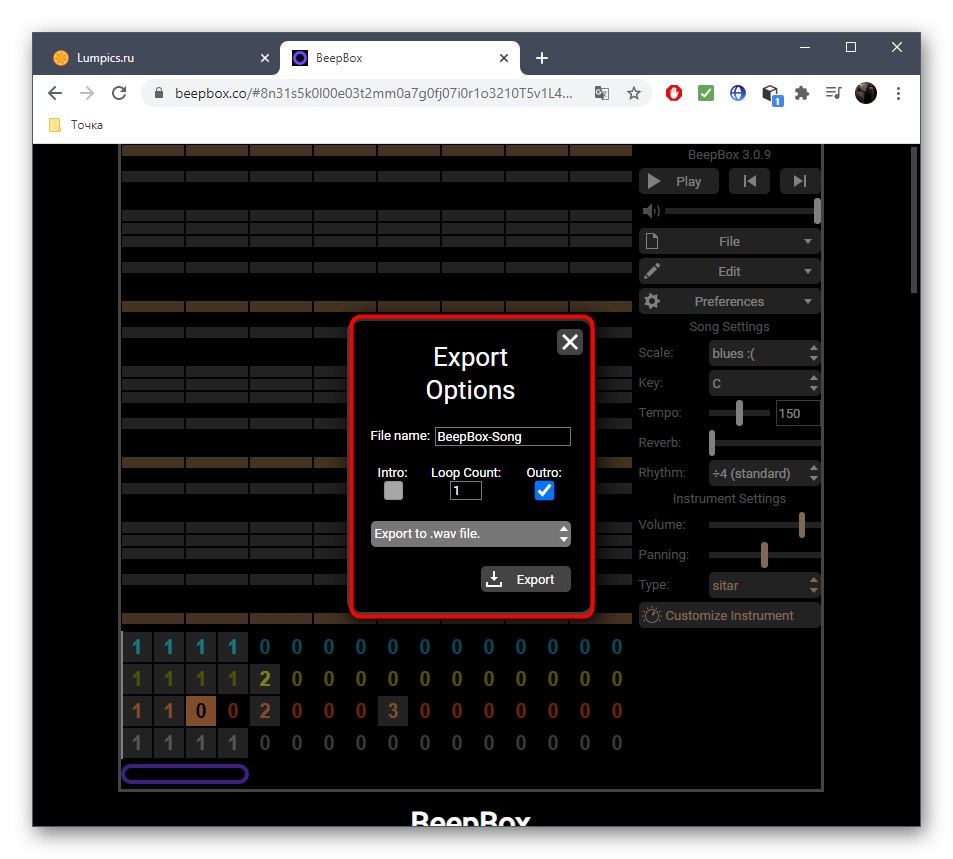The width and height of the screenshot is (953, 859).
Task: Open the Preferences menu
Action: 729,301
